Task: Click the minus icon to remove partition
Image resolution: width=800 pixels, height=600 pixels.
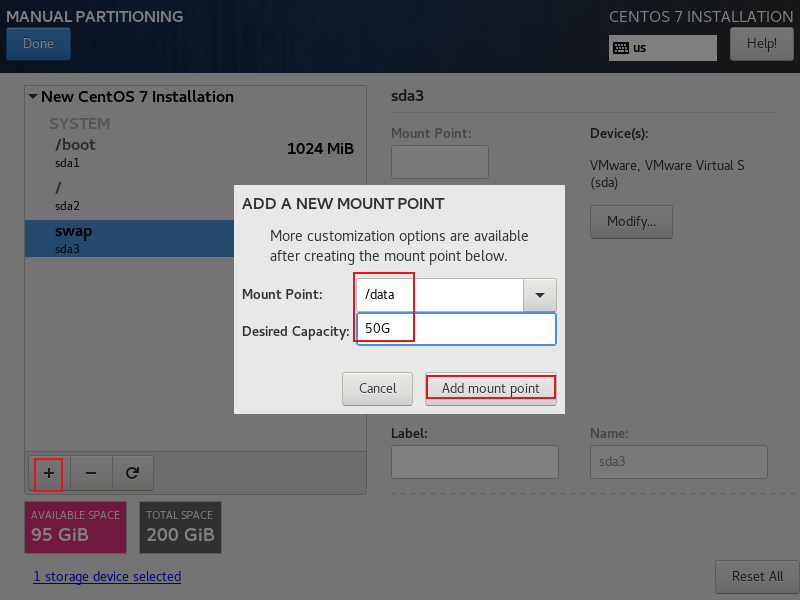Action: click(x=90, y=473)
